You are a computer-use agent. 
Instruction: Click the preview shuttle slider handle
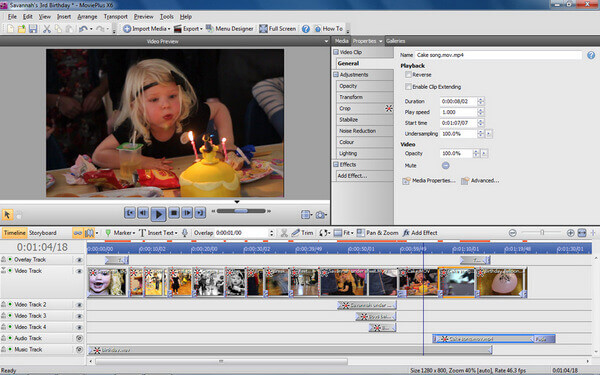pyautogui.click(x=241, y=211)
